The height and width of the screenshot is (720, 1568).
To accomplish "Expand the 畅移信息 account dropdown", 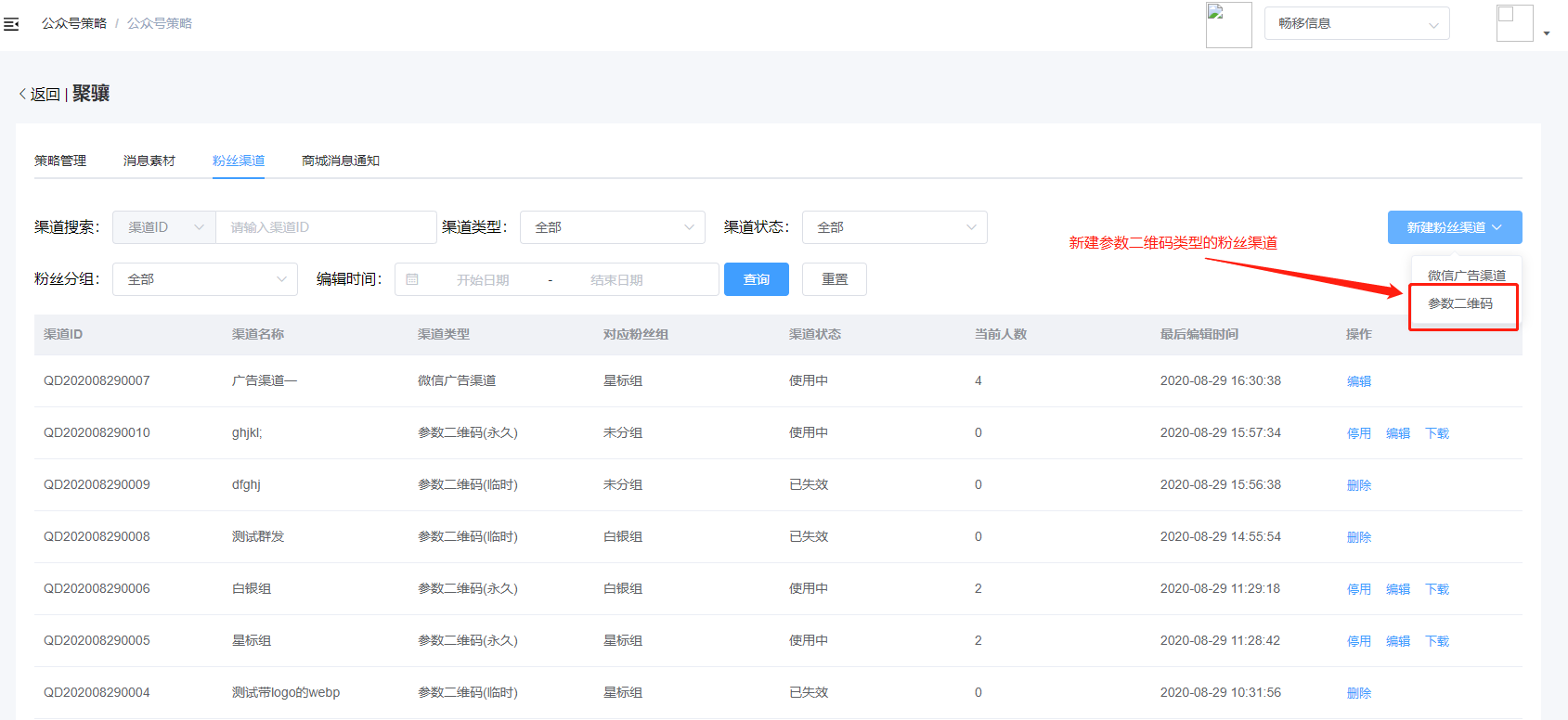I will pyautogui.click(x=1356, y=24).
